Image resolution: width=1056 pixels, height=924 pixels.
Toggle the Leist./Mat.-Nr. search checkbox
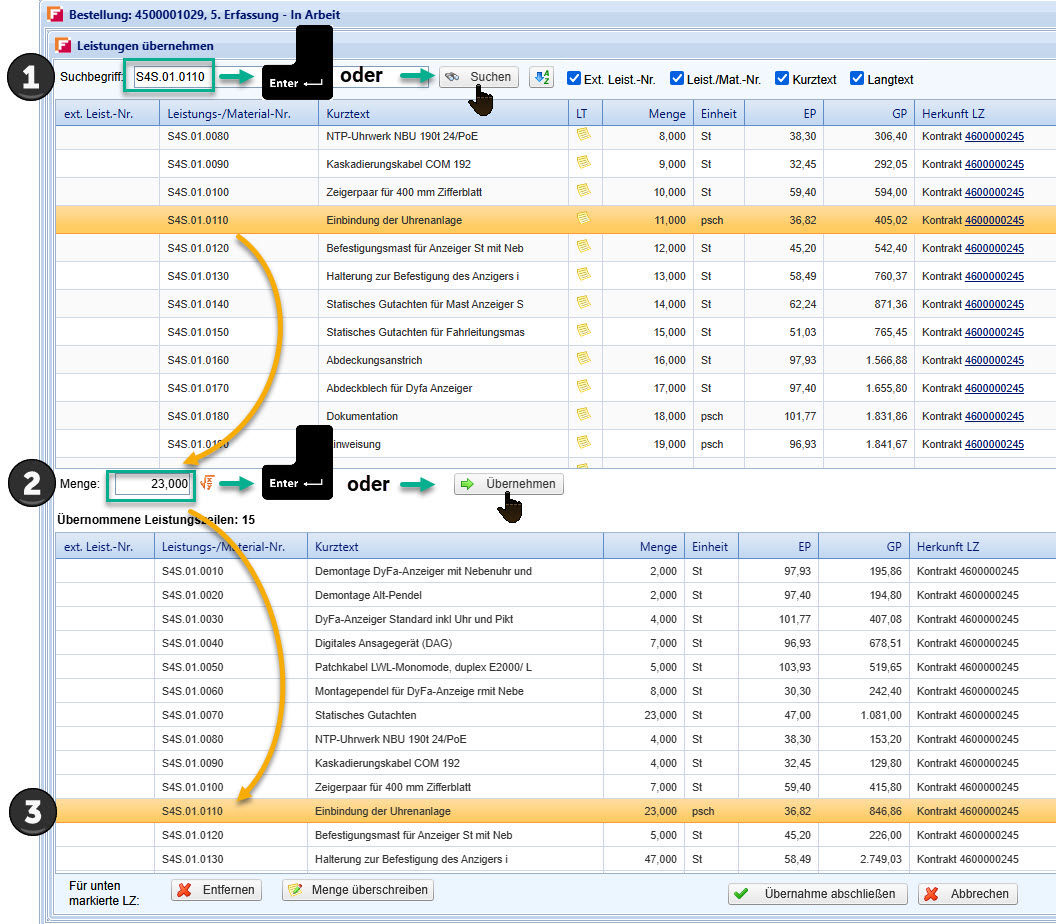point(677,79)
